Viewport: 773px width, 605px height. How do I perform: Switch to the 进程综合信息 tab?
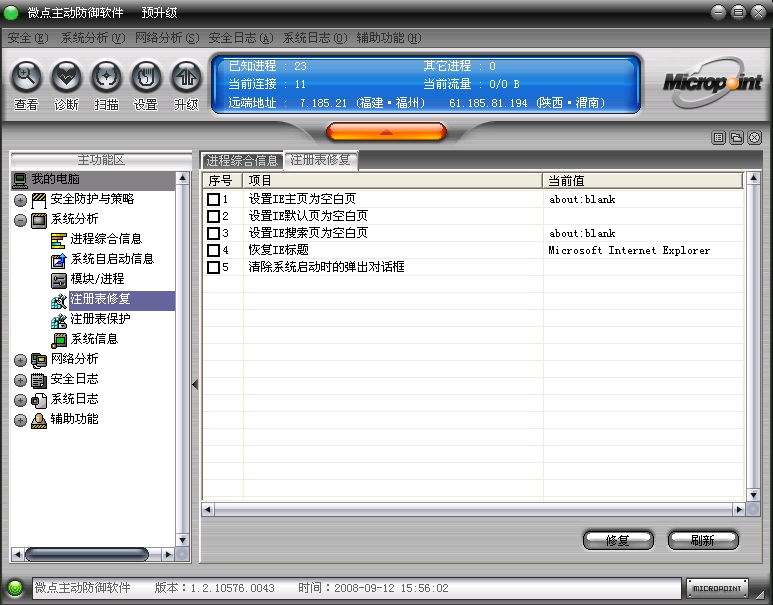pyautogui.click(x=242, y=161)
